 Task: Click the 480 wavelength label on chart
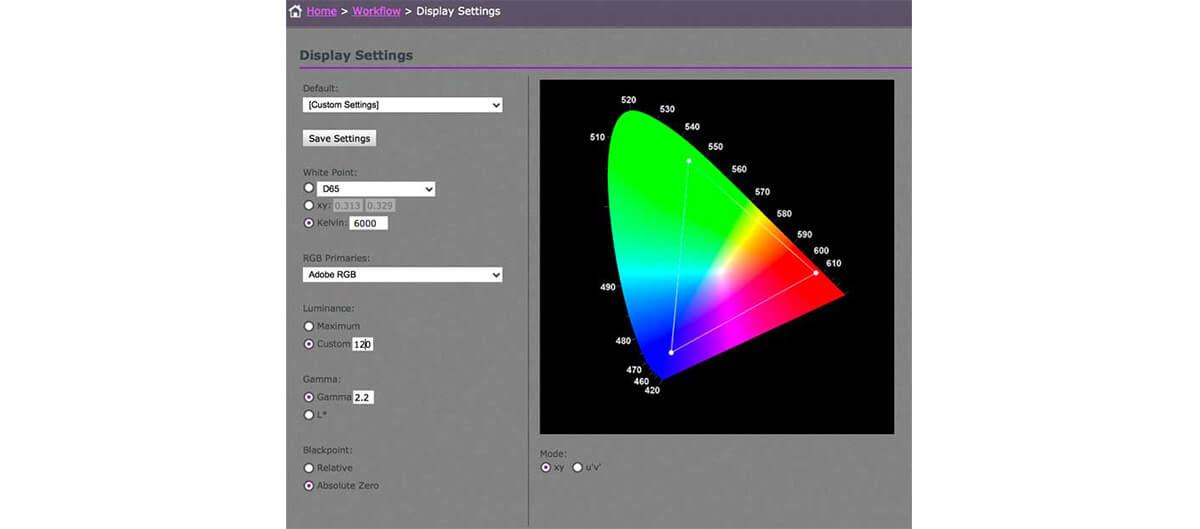point(624,341)
